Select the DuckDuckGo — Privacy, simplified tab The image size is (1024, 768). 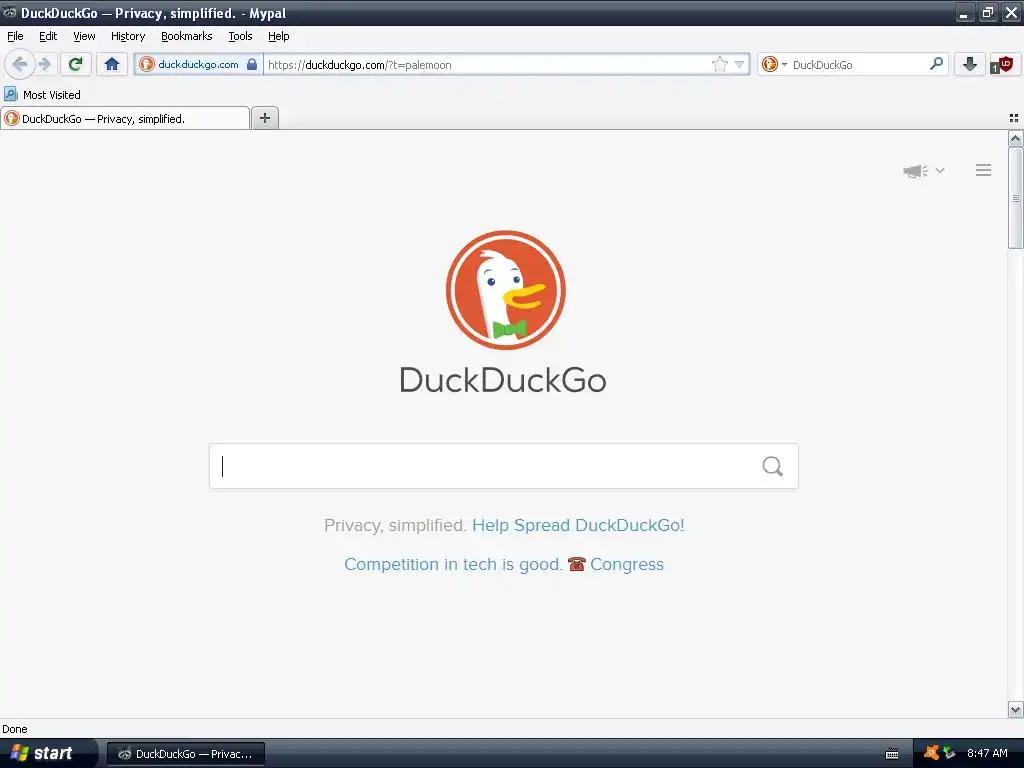click(x=125, y=118)
